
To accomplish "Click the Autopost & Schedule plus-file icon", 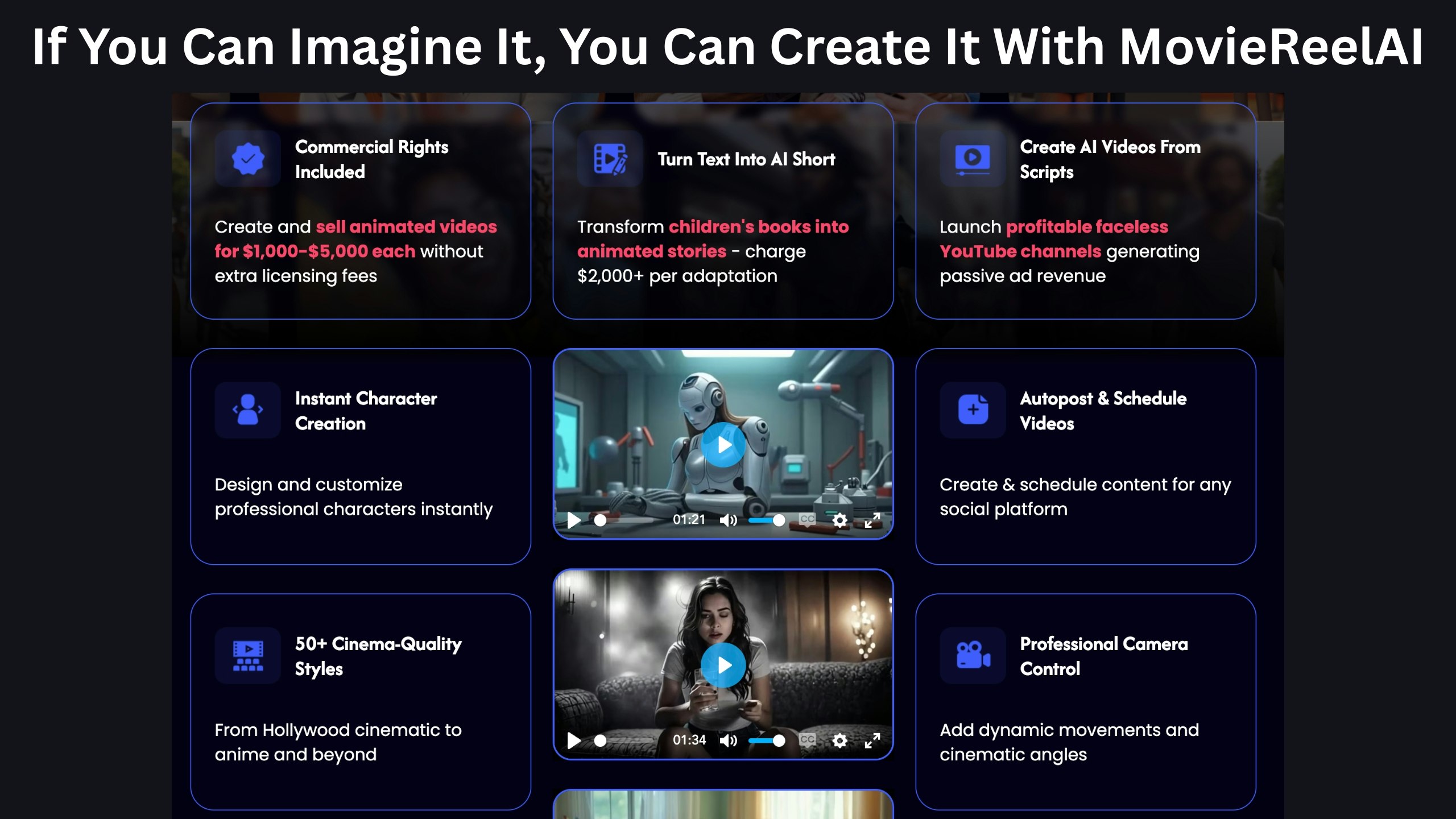I will coord(972,410).
